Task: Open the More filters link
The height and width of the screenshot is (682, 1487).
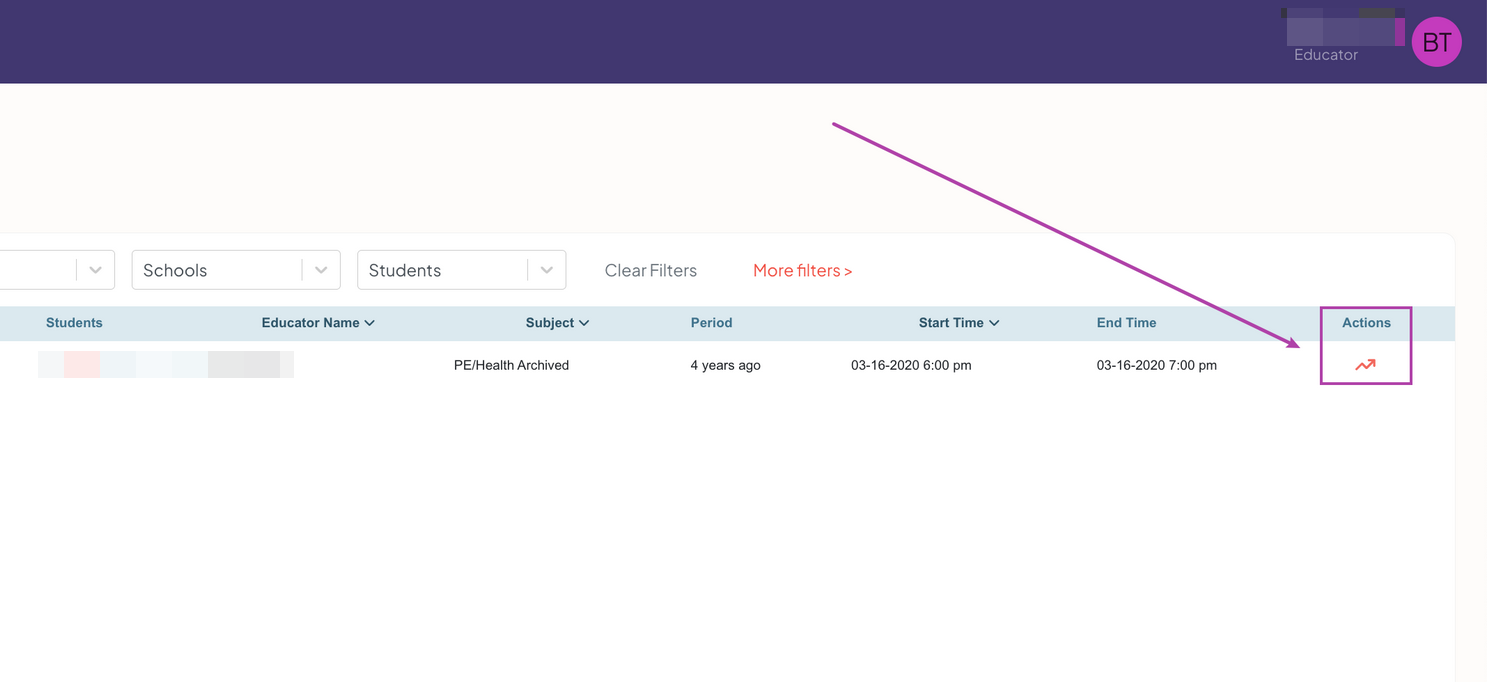Action: [x=802, y=271]
